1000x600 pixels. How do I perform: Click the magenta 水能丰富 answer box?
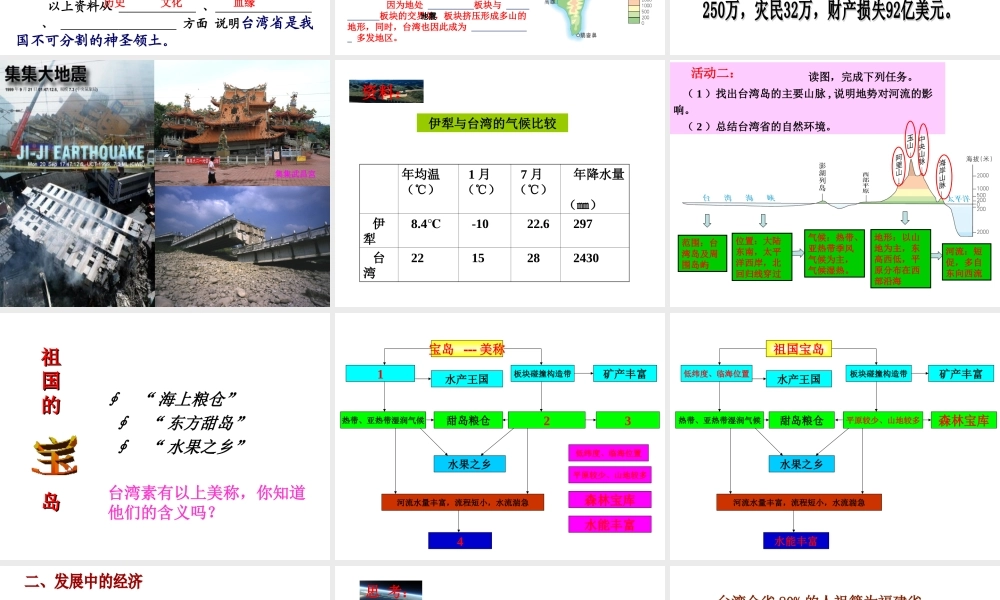pyautogui.click(x=610, y=524)
